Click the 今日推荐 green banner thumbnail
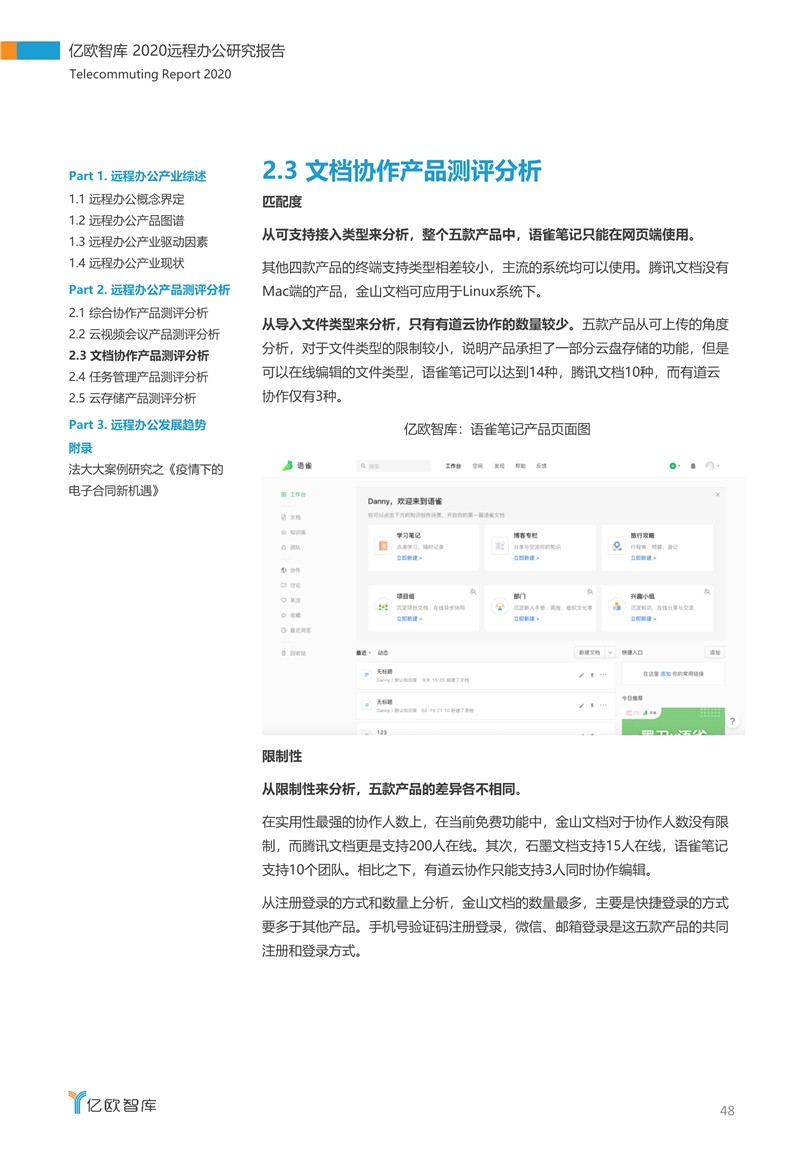800x1155 pixels. pyautogui.click(x=673, y=720)
